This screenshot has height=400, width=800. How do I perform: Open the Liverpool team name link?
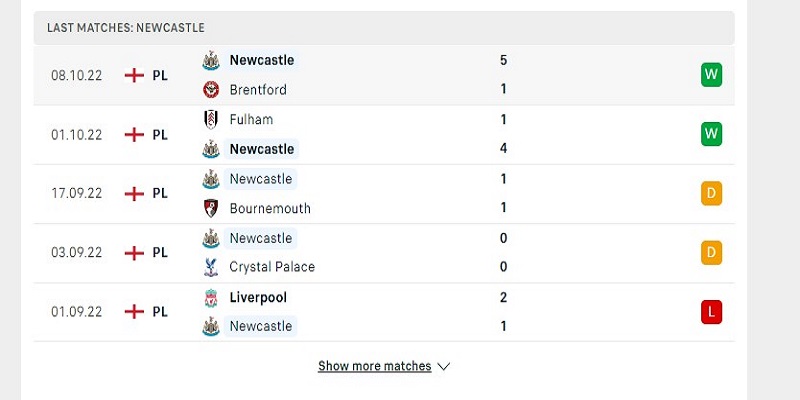click(258, 297)
